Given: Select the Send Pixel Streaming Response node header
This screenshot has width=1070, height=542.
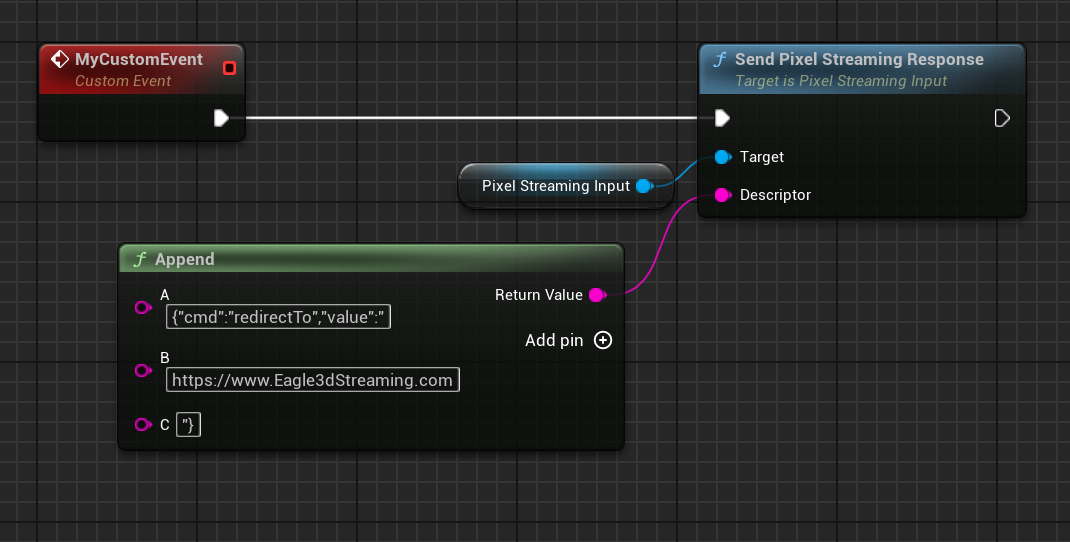Looking at the screenshot, I should click(x=858, y=60).
